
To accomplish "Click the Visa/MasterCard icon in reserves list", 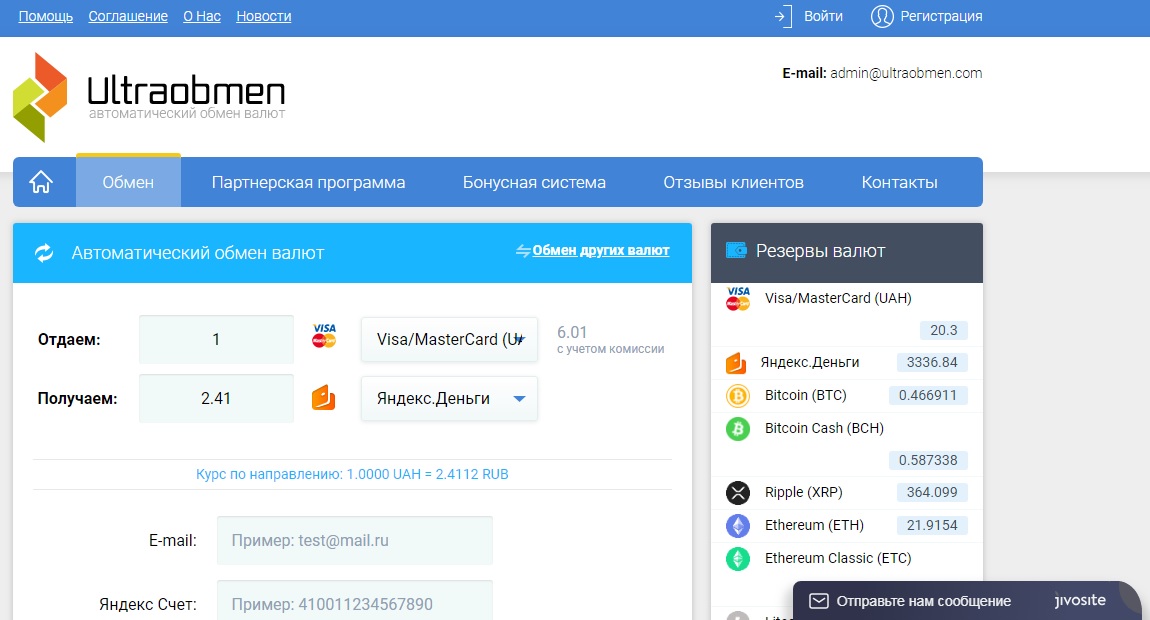I will click(x=738, y=299).
